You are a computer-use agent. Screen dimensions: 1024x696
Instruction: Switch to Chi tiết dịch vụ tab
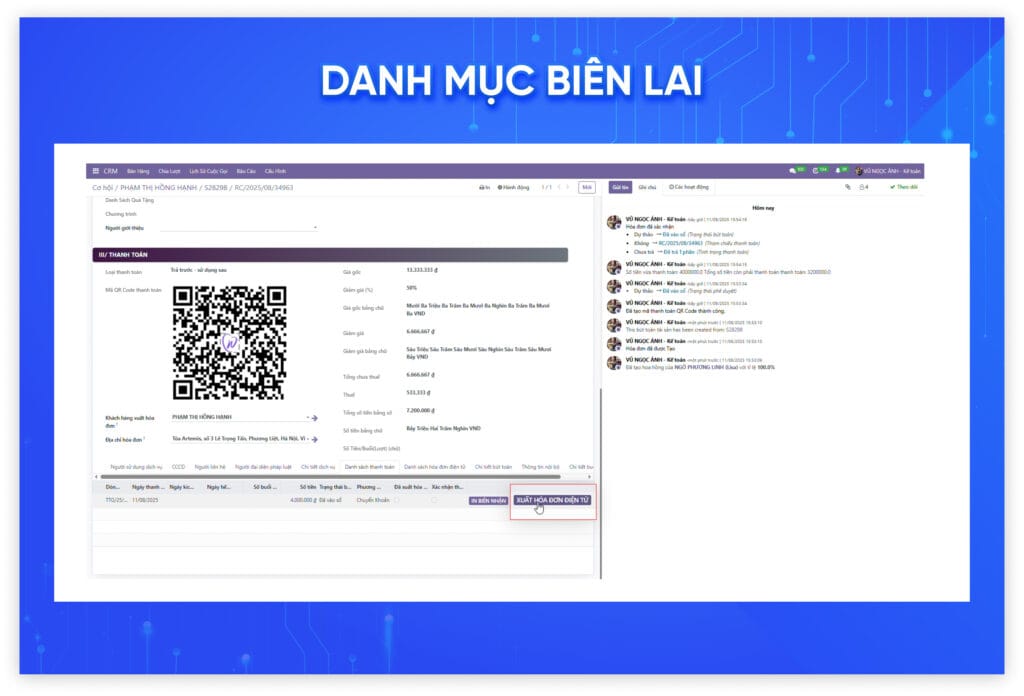(317, 467)
